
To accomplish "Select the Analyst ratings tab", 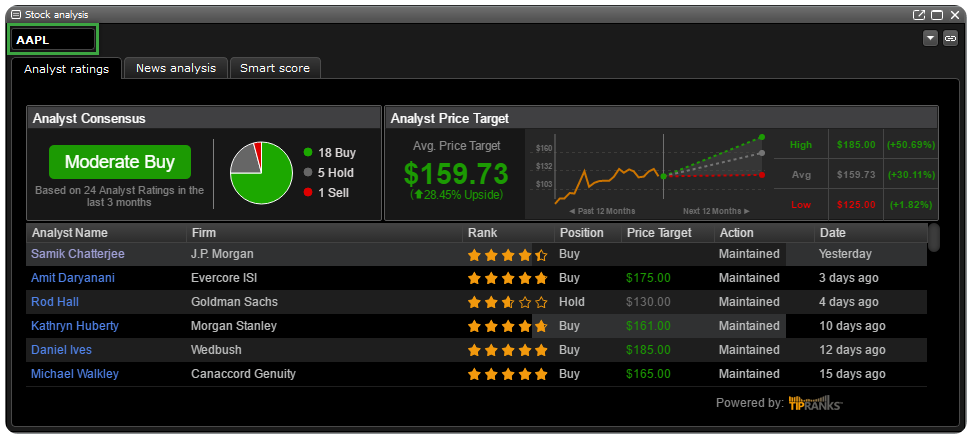I will (66, 69).
